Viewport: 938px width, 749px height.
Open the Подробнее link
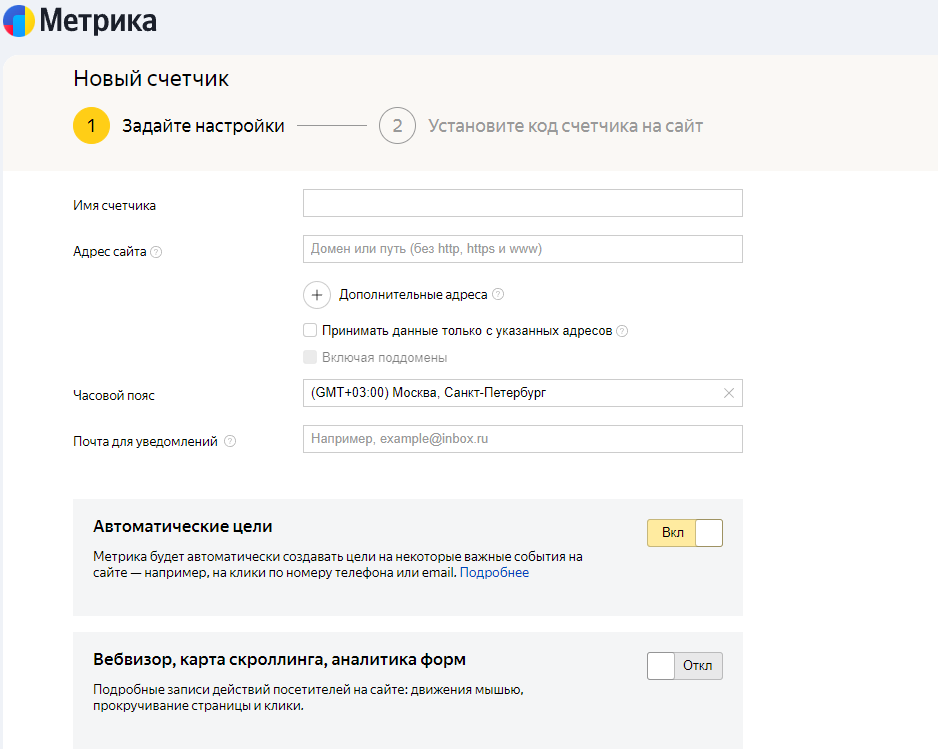pyautogui.click(x=494, y=573)
